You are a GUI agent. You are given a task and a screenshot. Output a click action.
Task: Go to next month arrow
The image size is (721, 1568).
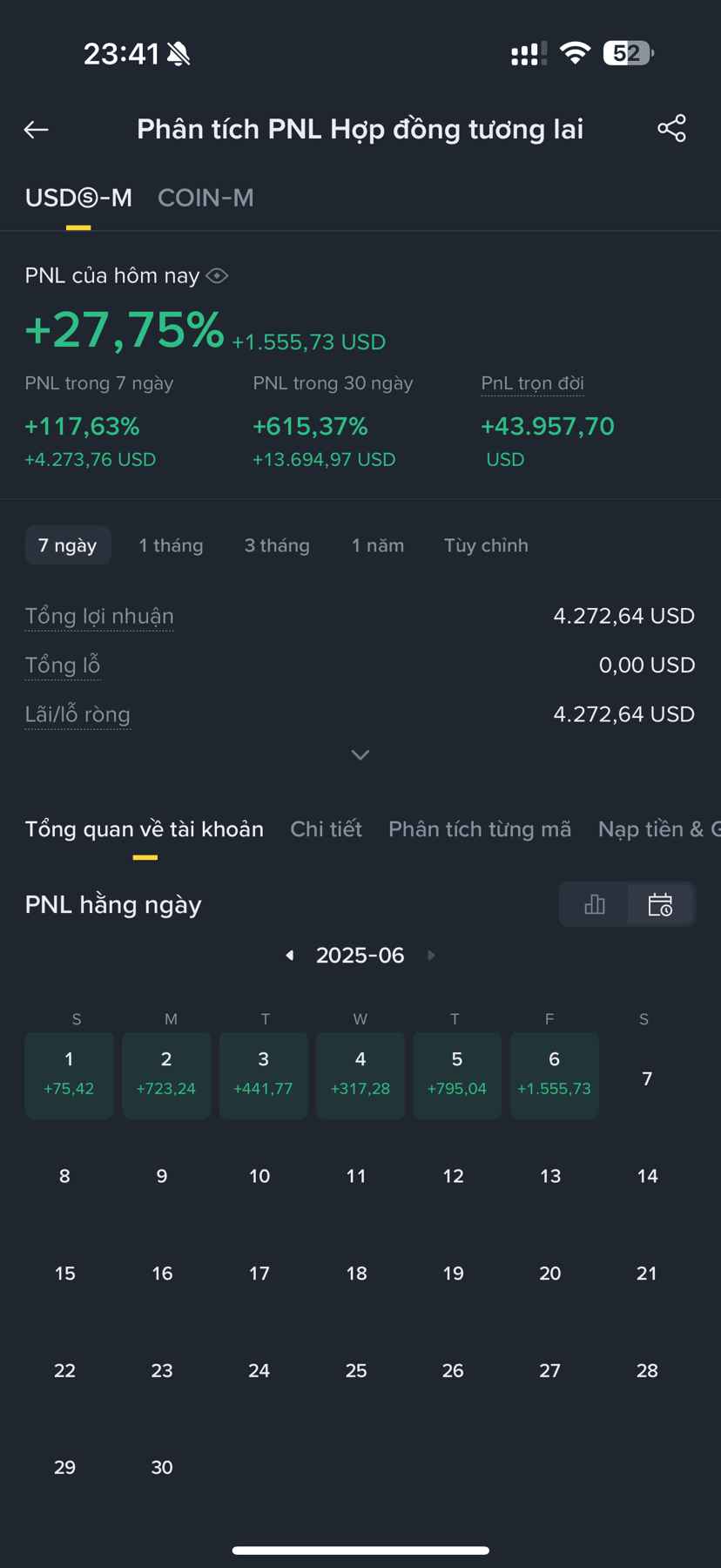pos(431,956)
